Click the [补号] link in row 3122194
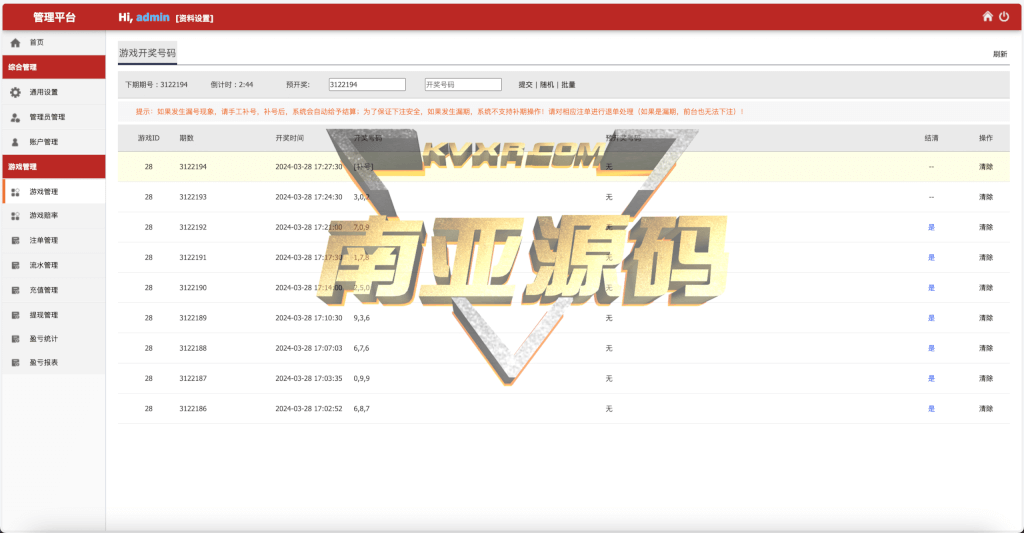 click(x=363, y=167)
